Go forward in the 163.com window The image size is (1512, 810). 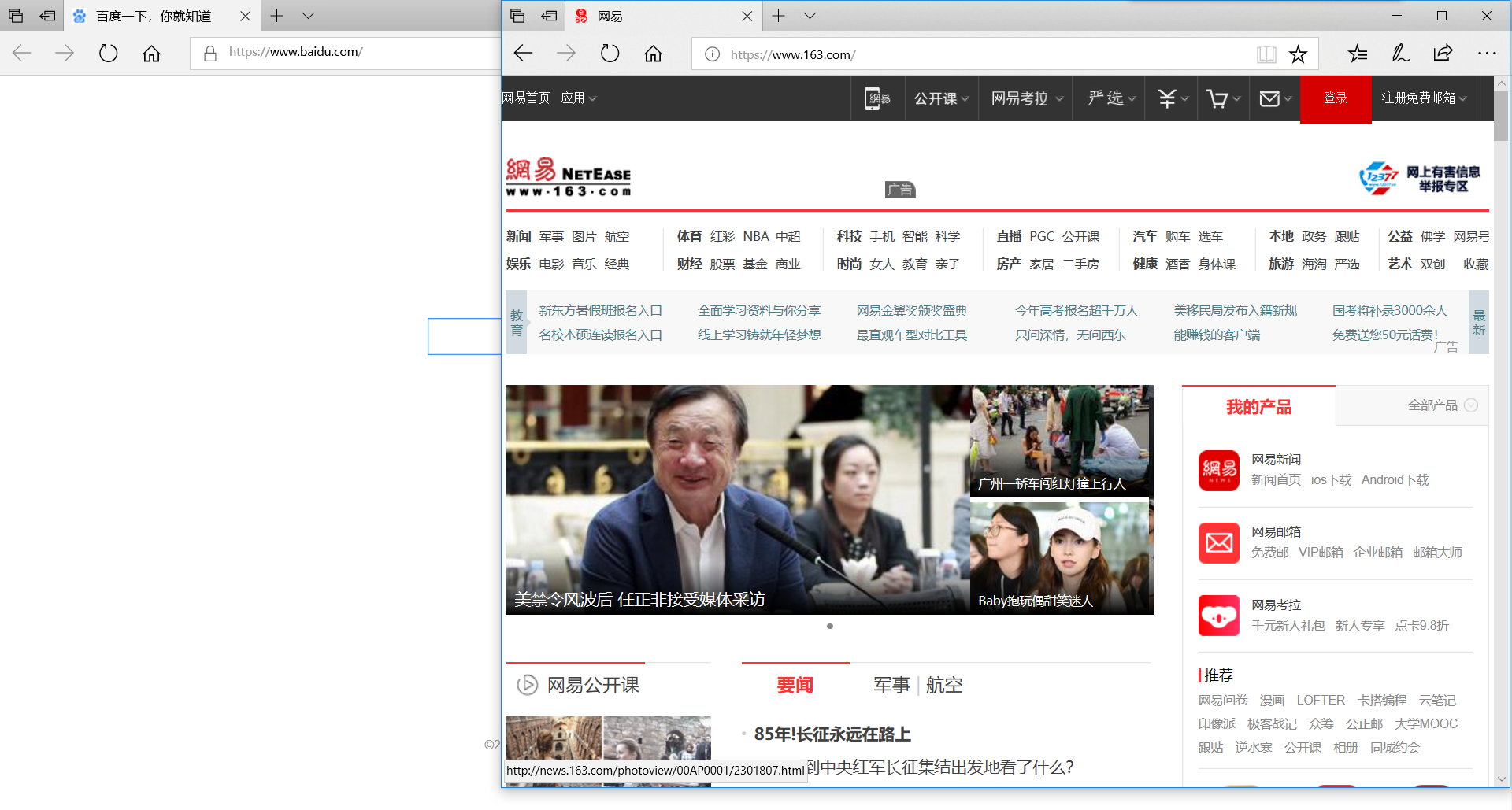(x=566, y=54)
